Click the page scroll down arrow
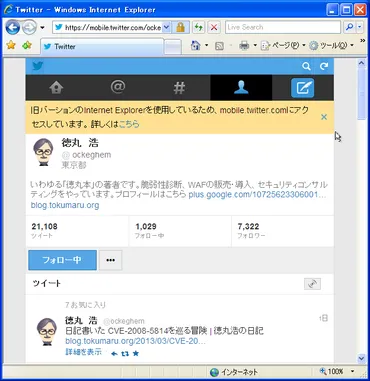Screen dimensions: 370x381 362,358
